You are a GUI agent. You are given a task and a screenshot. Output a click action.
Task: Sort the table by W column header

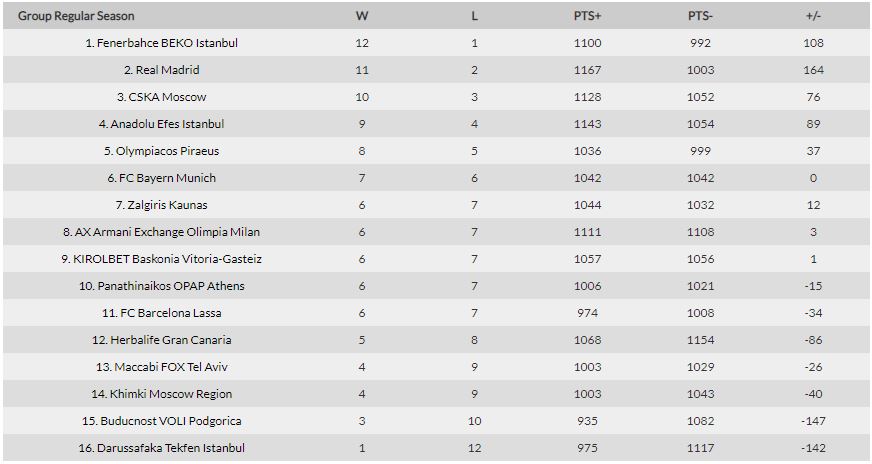362,16
